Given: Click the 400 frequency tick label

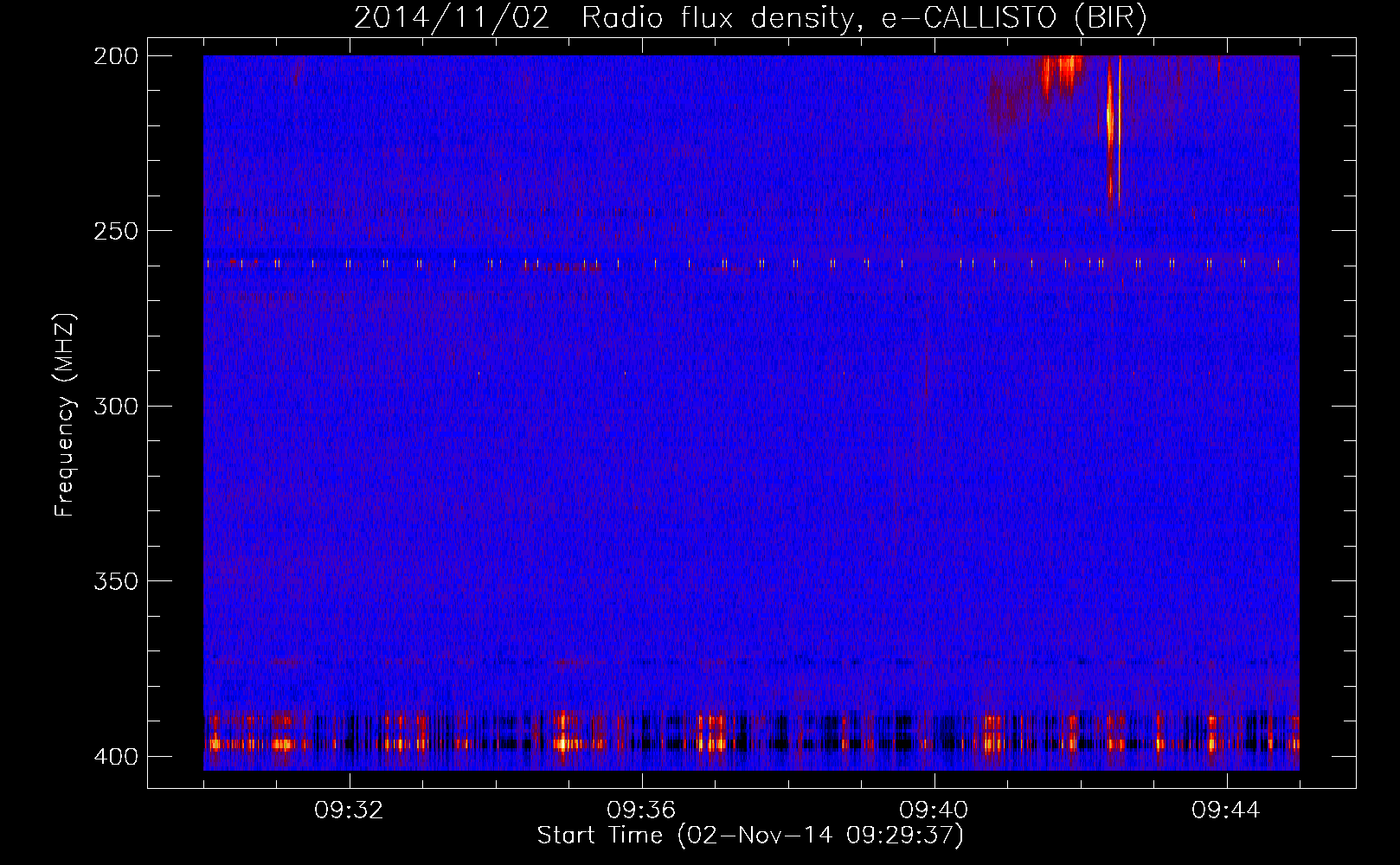Looking at the screenshot, I should coord(115,756).
